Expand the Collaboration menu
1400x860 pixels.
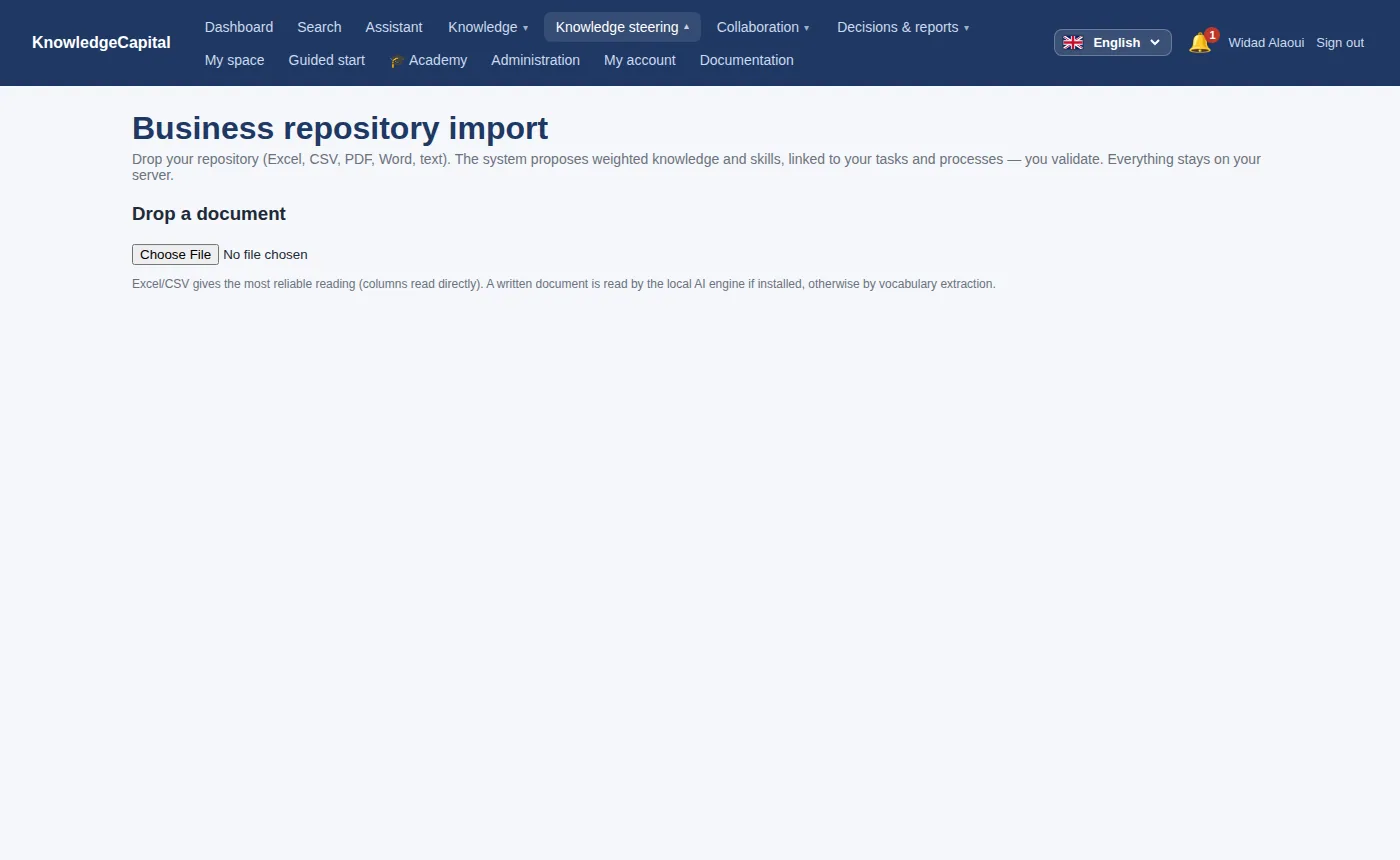point(763,27)
